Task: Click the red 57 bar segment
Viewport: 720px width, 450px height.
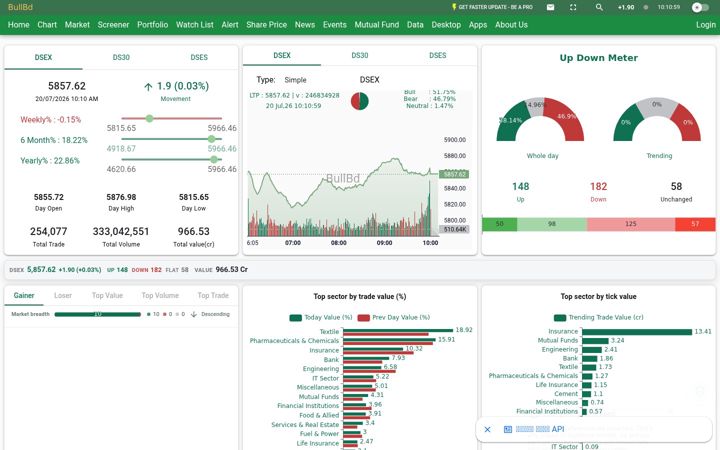Action: 695,224
